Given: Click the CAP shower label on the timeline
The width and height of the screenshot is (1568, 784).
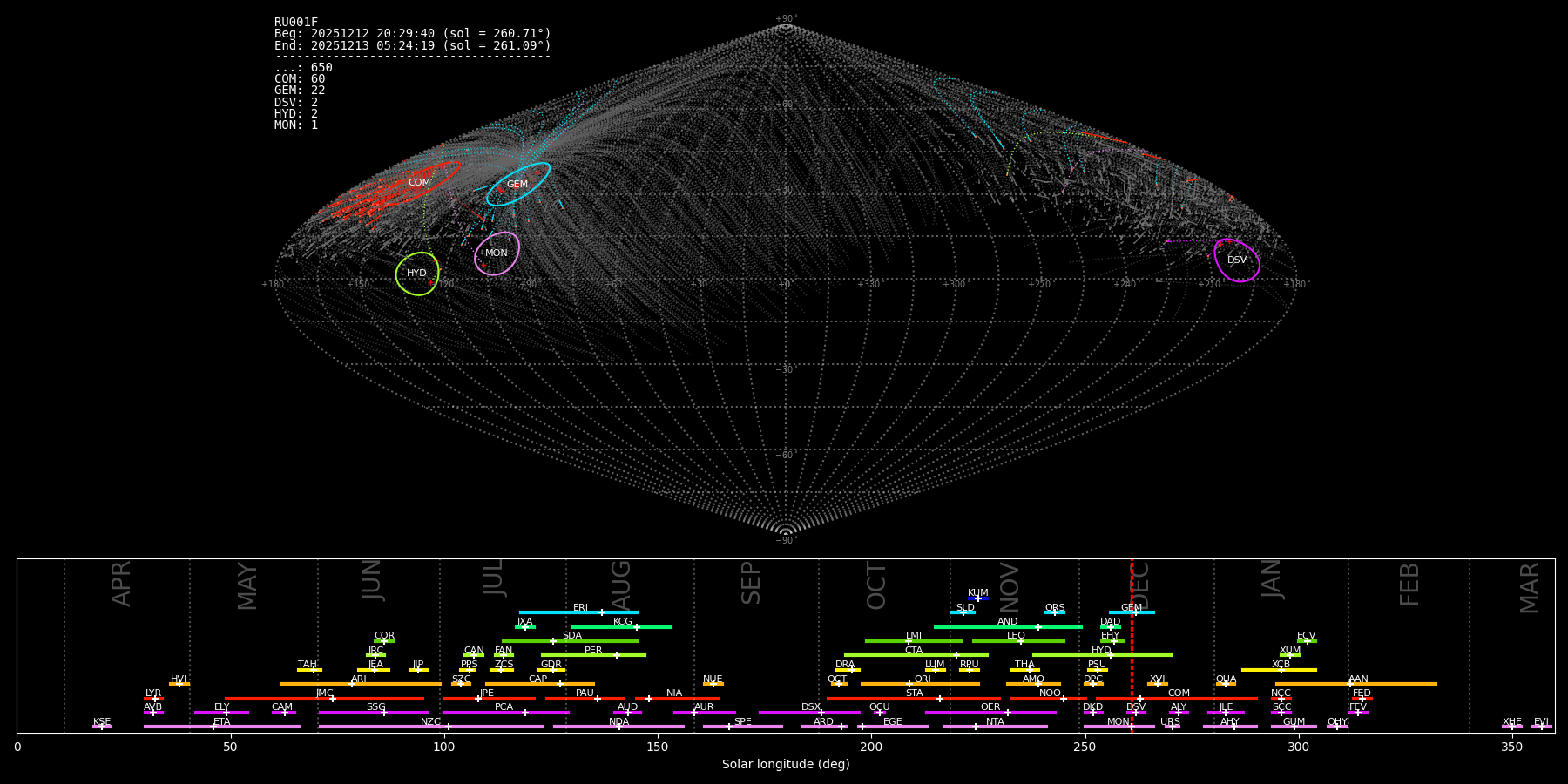Looking at the screenshot, I should point(538,679).
